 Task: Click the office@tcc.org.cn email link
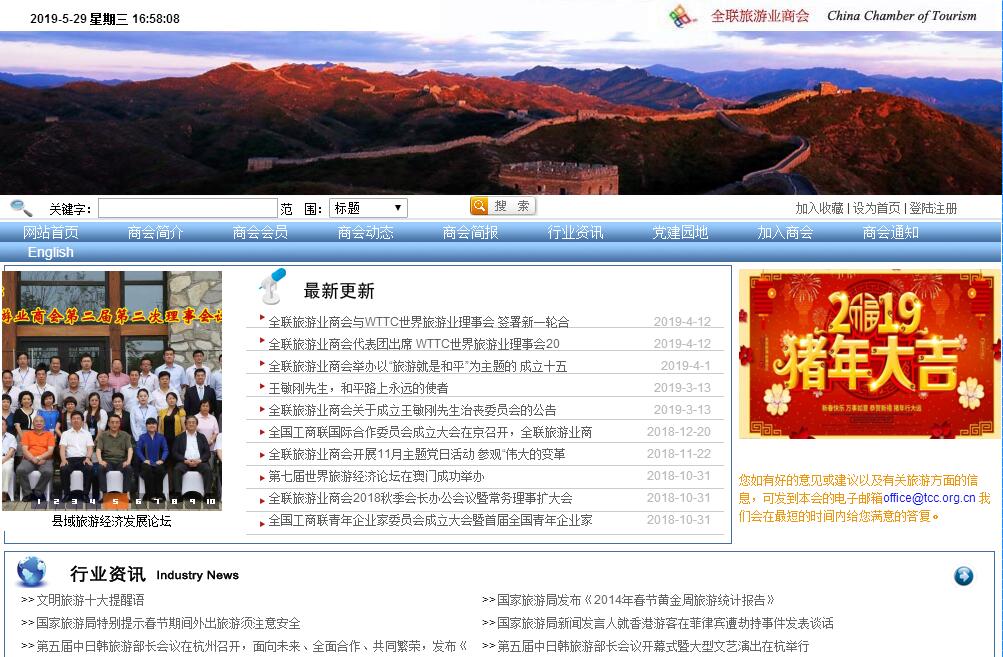[x=928, y=497]
